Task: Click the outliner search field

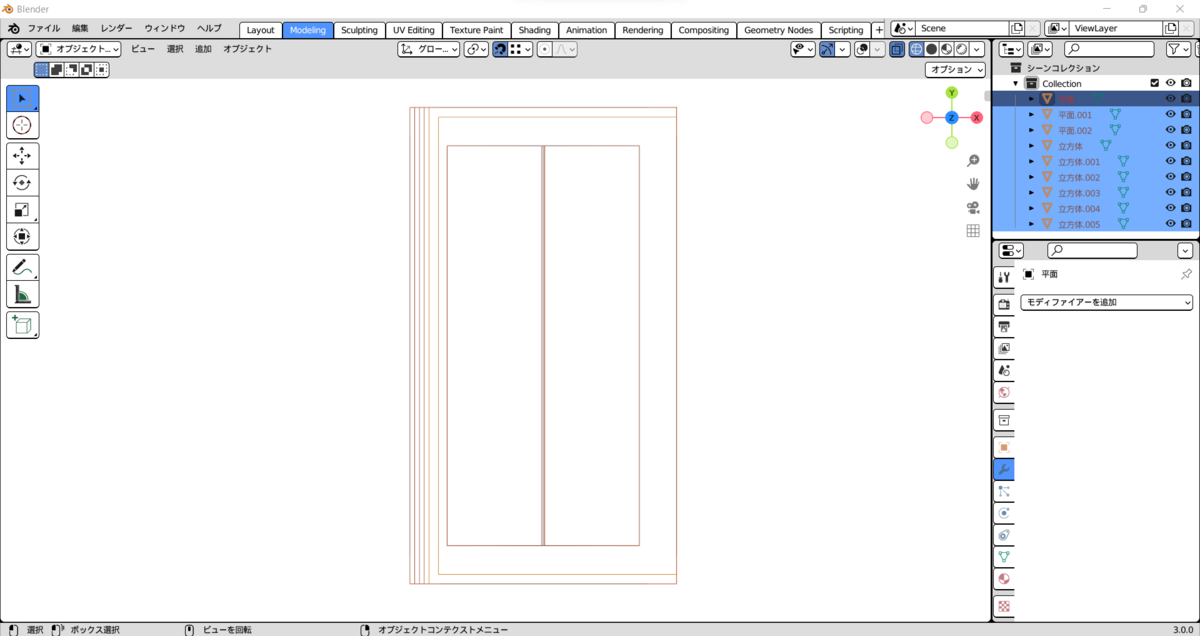Action: tap(1108, 49)
